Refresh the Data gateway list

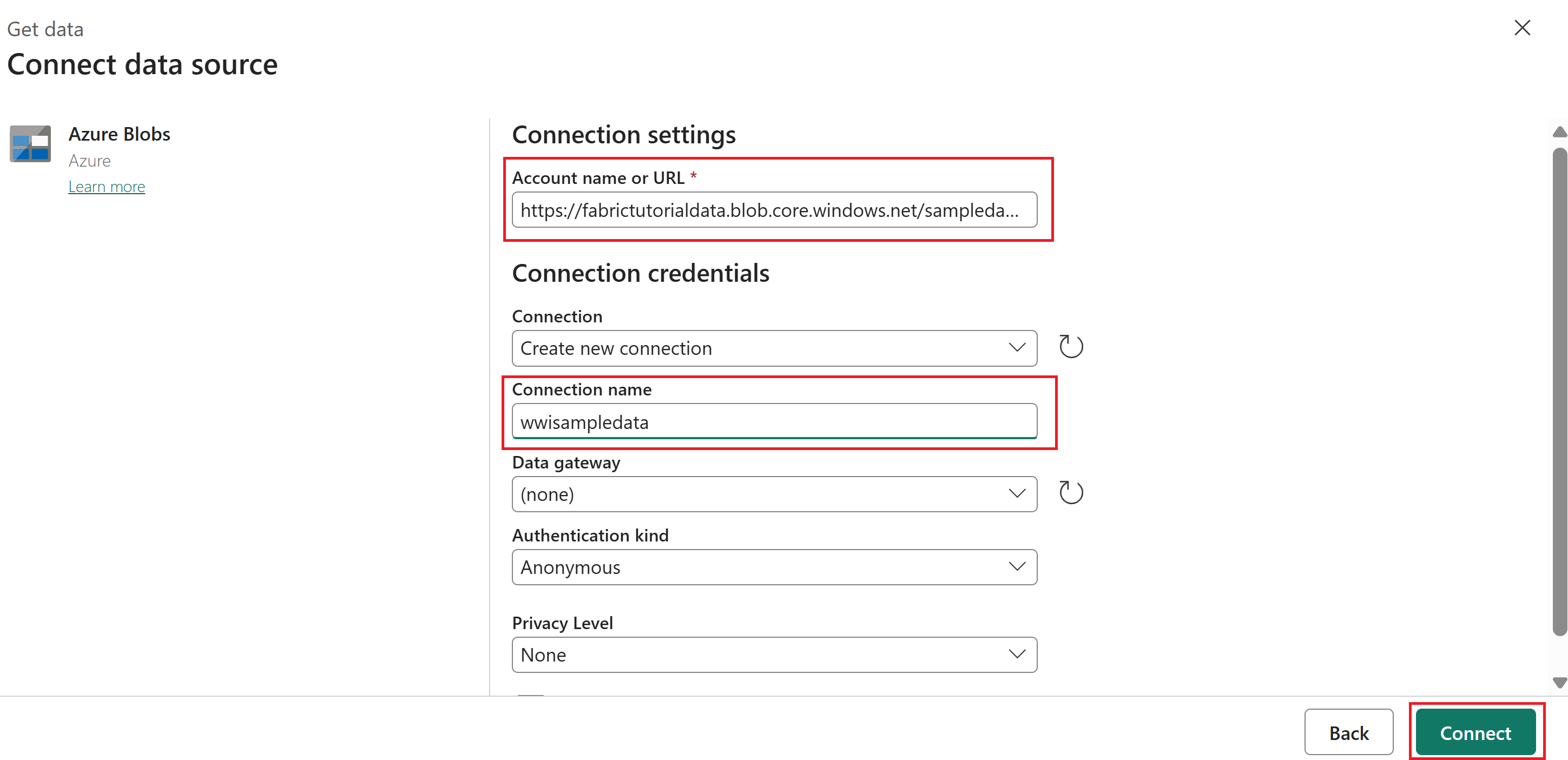pos(1071,493)
